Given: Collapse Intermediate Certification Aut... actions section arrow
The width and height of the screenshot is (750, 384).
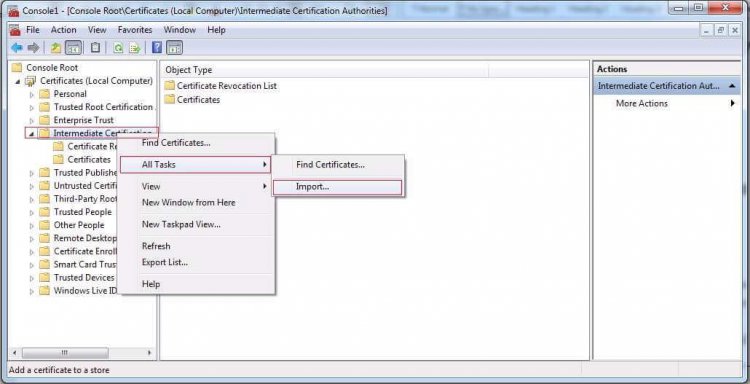Looking at the screenshot, I should tap(732, 86).
